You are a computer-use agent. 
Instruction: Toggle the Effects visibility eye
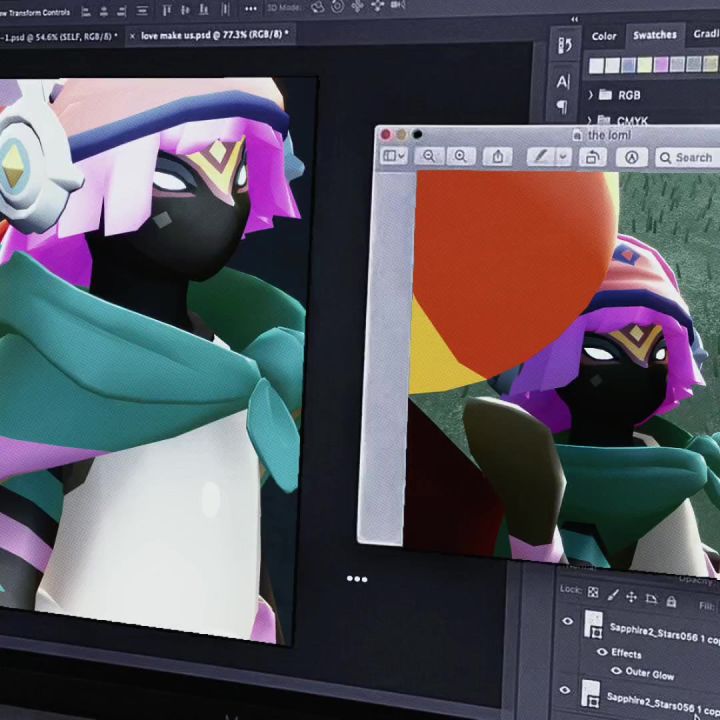tap(602, 652)
